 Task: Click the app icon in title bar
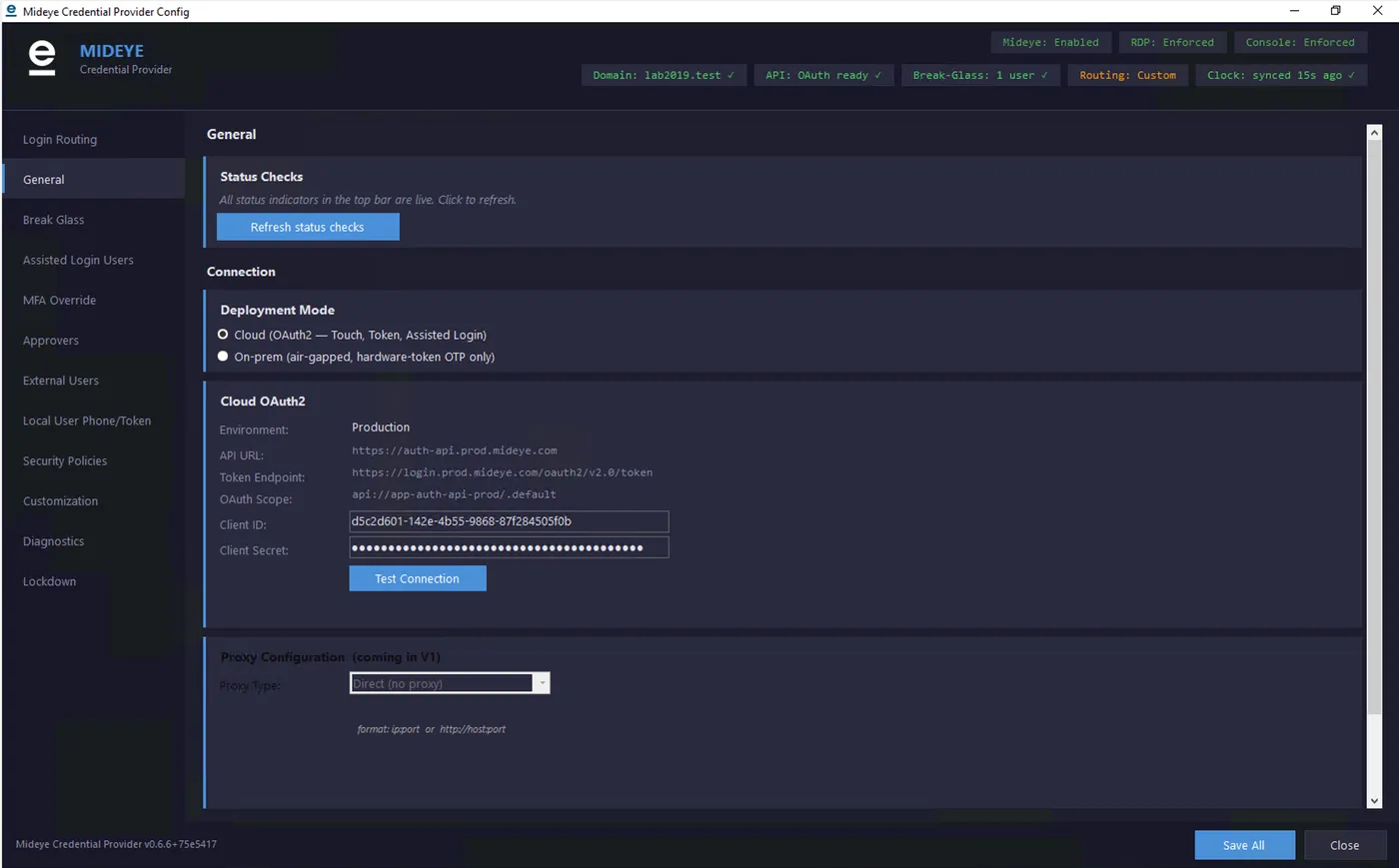click(x=11, y=11)
